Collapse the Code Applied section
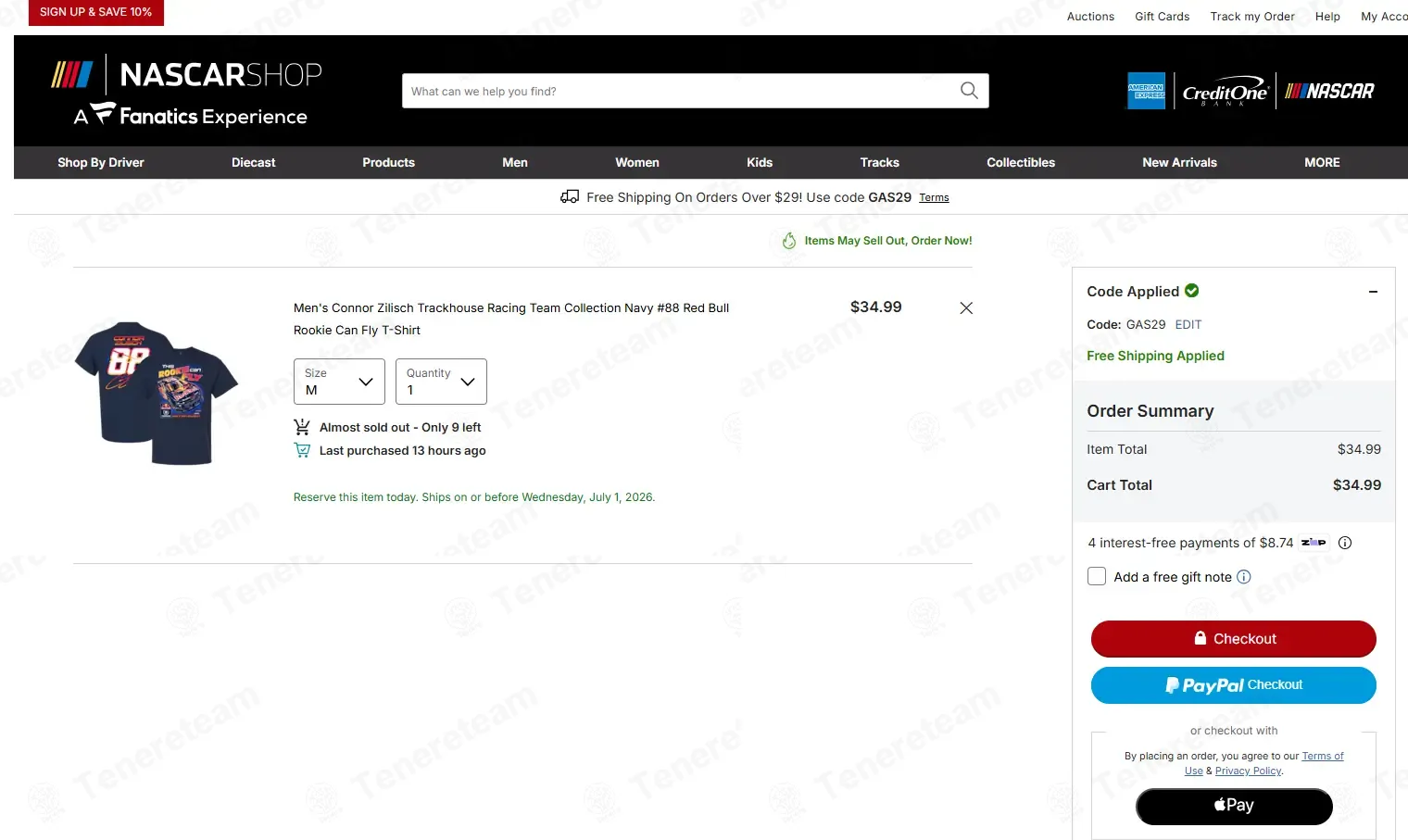 tap(1373, 292)
